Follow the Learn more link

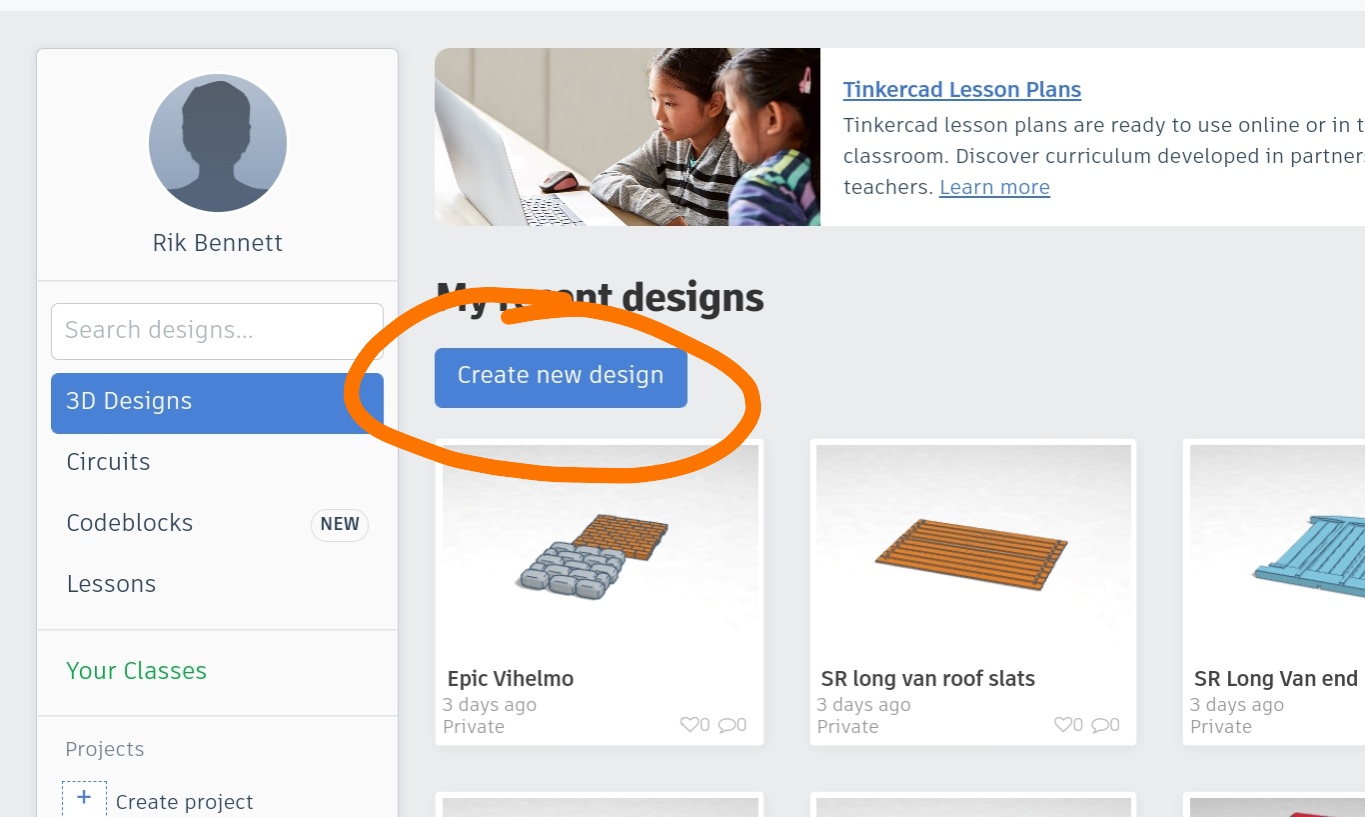(x=994, y=187)
